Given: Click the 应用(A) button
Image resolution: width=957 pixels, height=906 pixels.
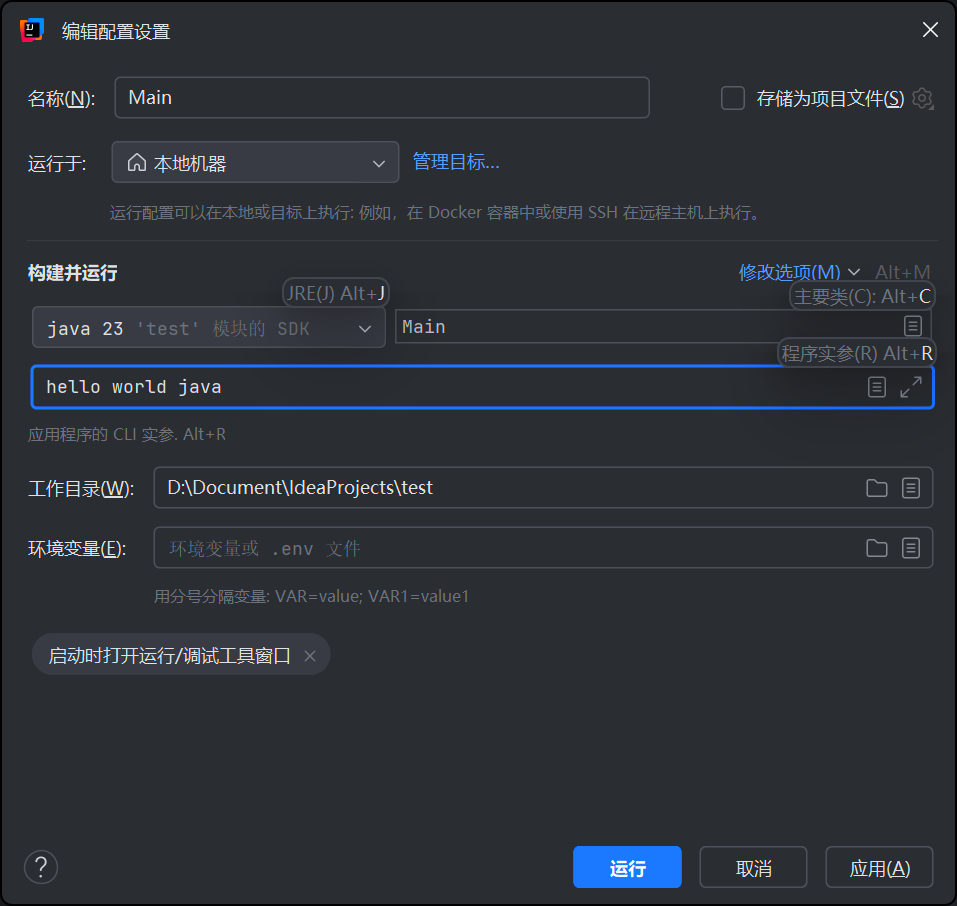Looking at the screenshot, I should coord(879,867).
